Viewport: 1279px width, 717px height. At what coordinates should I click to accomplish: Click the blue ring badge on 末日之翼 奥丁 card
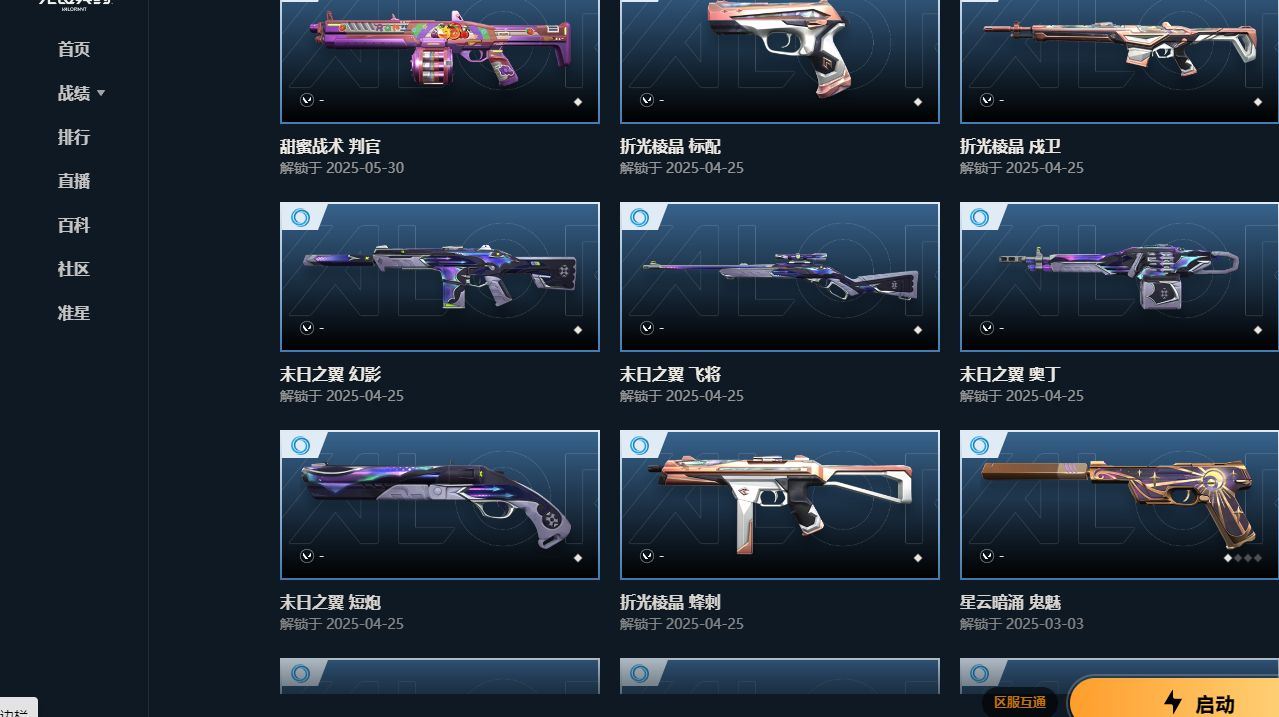pyautogui.click(x=981, y=217)
